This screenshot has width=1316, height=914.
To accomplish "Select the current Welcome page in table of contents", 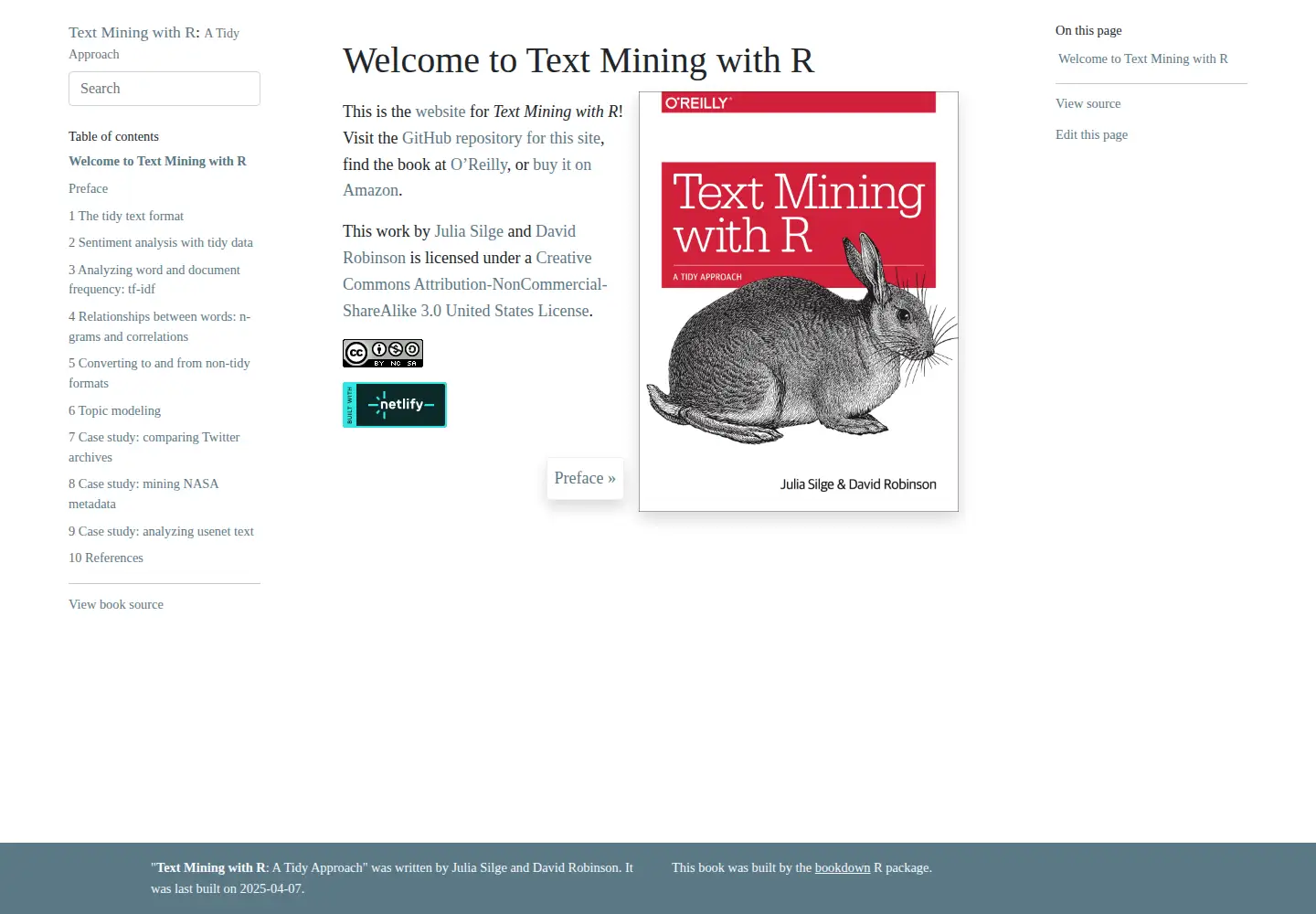I will click(x=157, y=161).
